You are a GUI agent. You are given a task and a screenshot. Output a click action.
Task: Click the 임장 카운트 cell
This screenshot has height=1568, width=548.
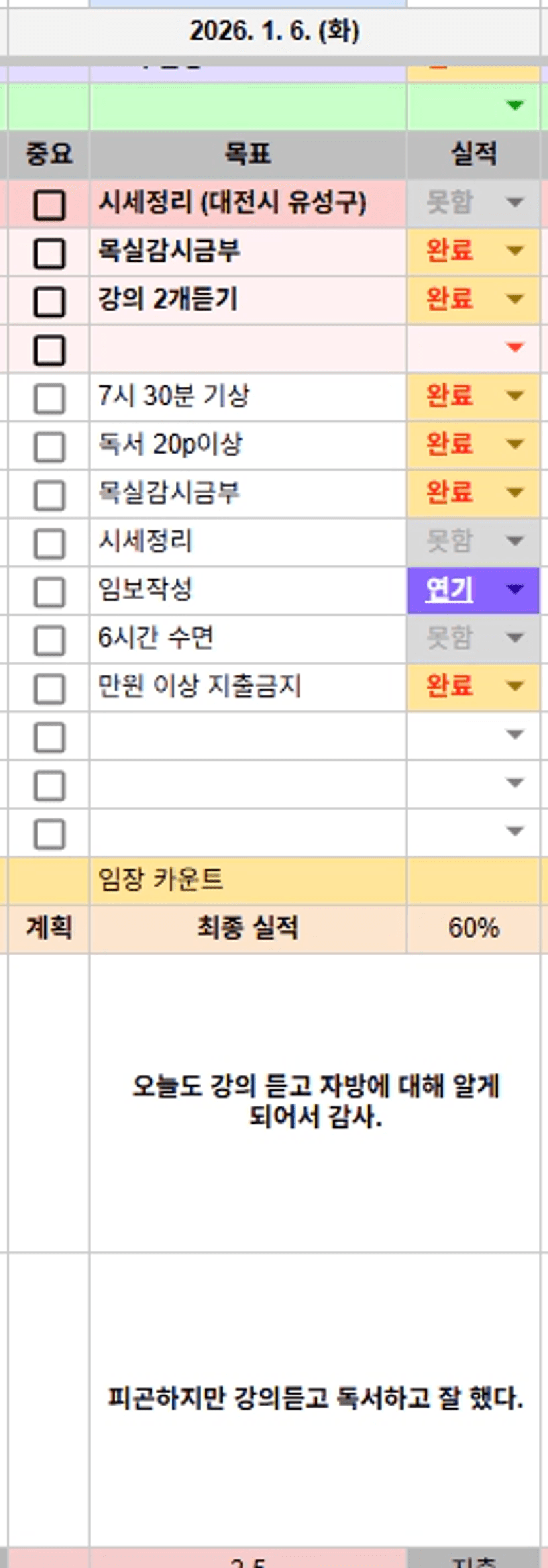point(247,880)
